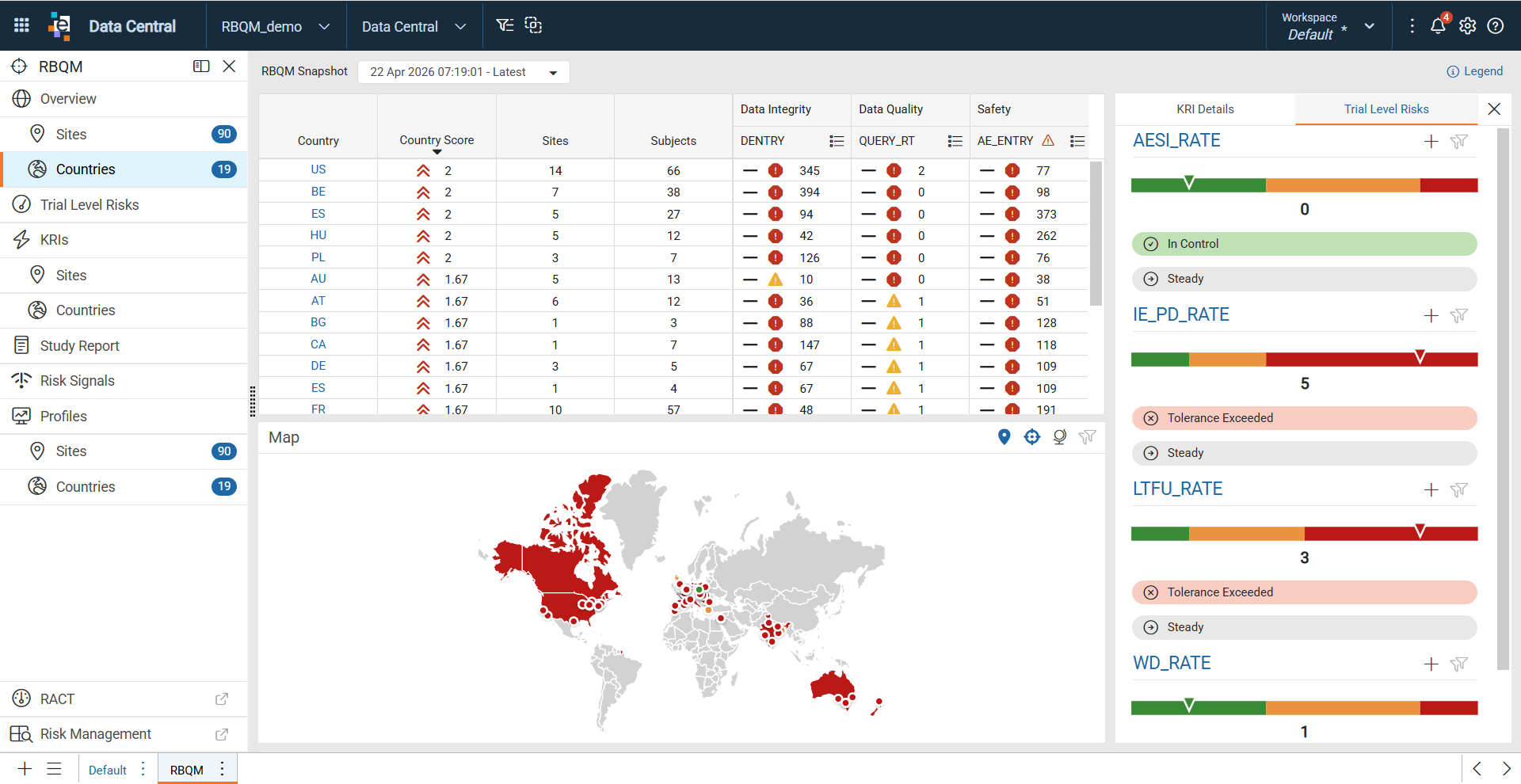The image size is (1521, 784).
Task: Click the map crosshair locate icon
Action: (1031, 436)
